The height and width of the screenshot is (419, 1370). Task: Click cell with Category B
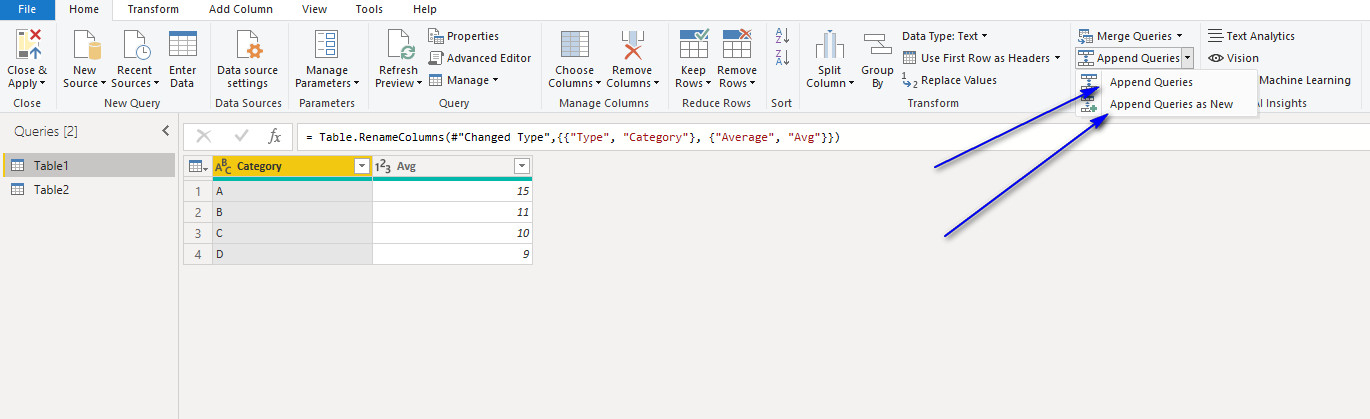[292, 212]
